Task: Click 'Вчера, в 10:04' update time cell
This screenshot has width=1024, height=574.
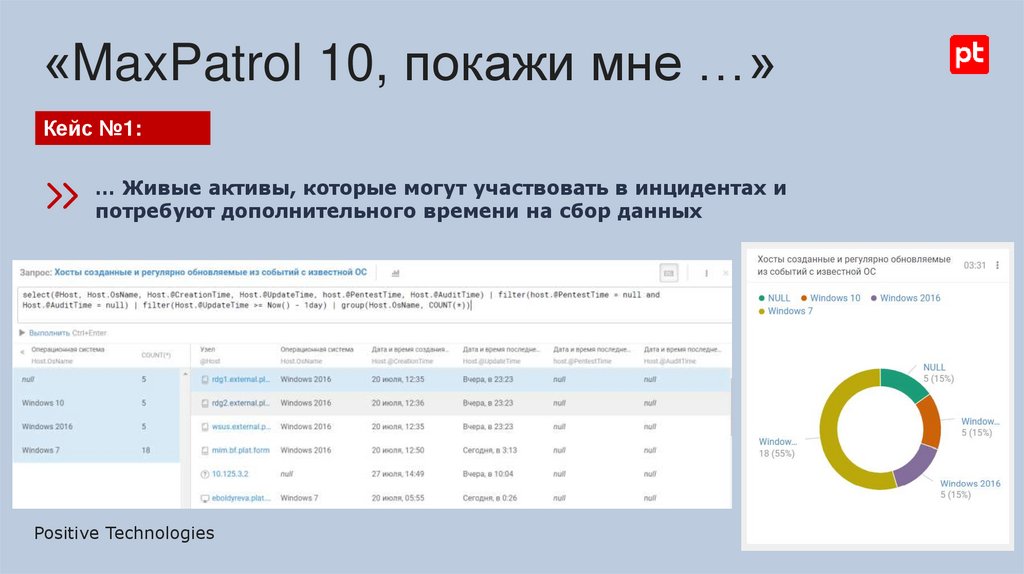Action: (x=488, y=474)
